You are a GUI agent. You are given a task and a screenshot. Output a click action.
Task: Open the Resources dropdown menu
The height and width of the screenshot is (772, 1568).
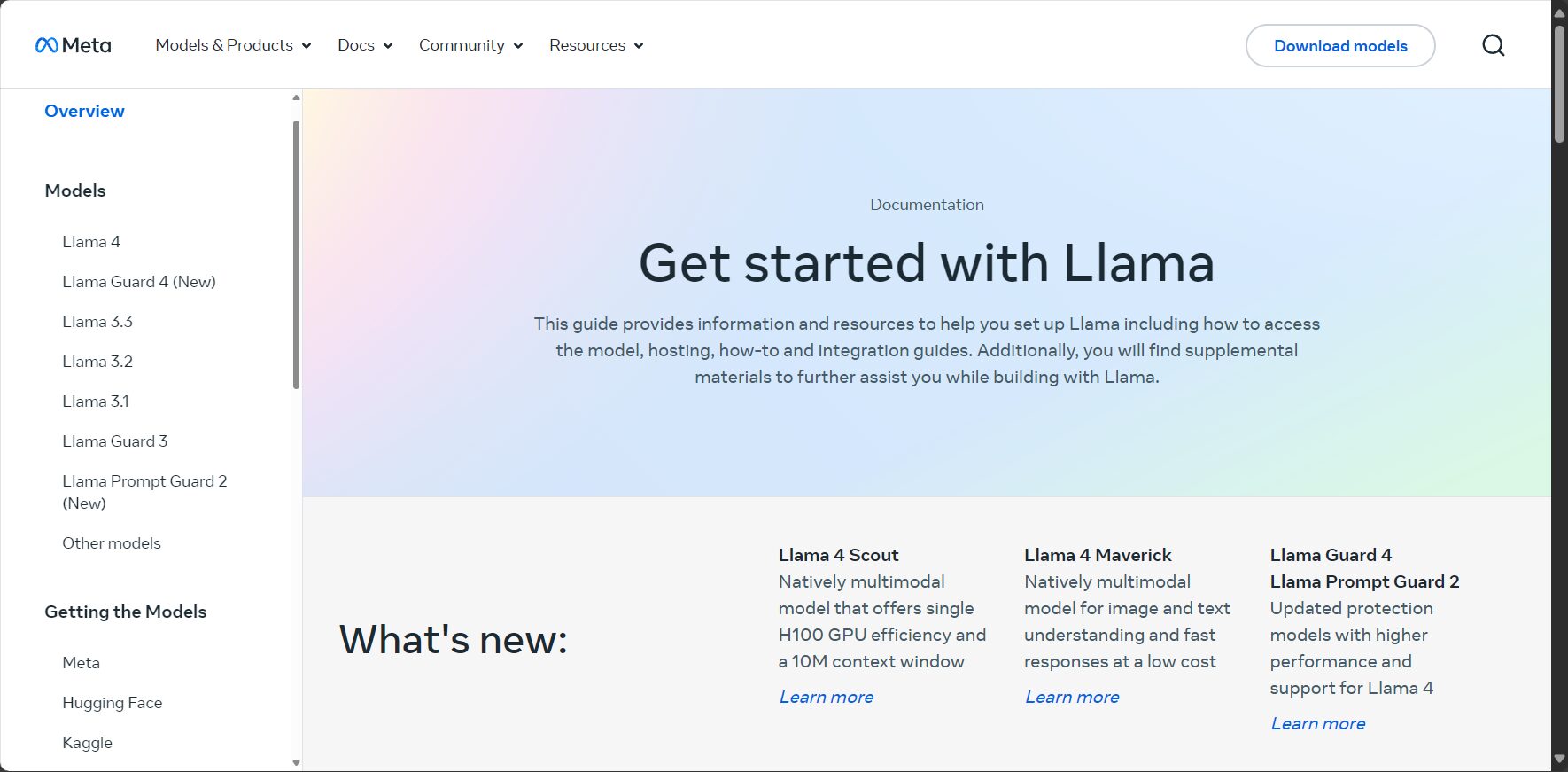coord(596,45)
